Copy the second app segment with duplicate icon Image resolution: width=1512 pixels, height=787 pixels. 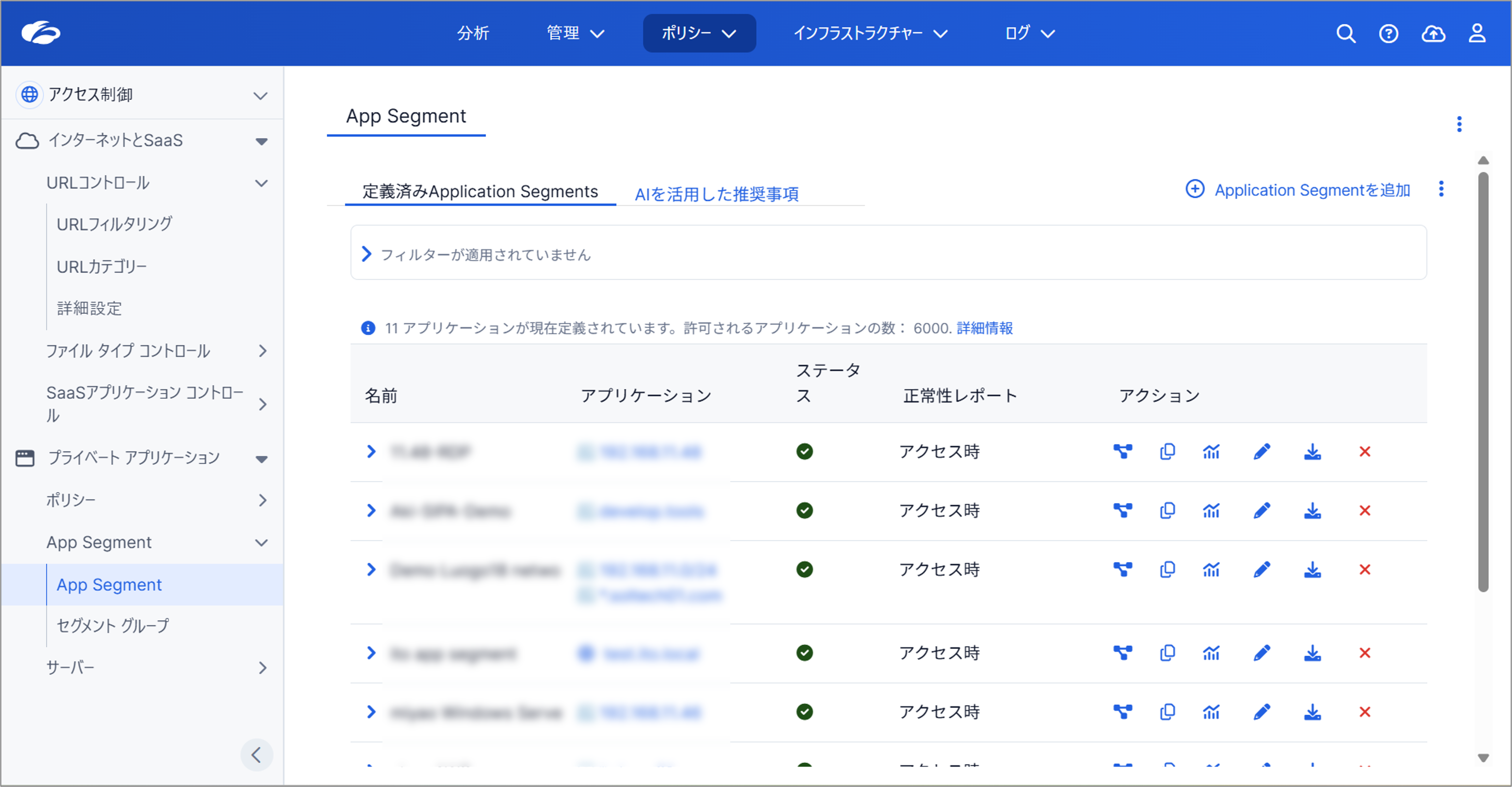tap(1167, 510)
